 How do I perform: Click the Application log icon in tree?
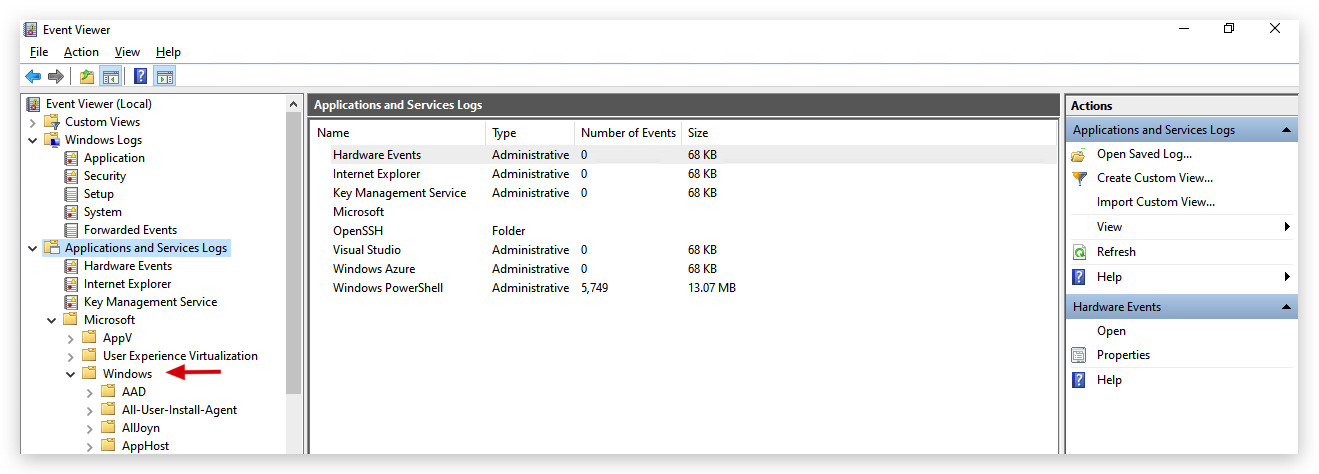[x=71, y=158]
